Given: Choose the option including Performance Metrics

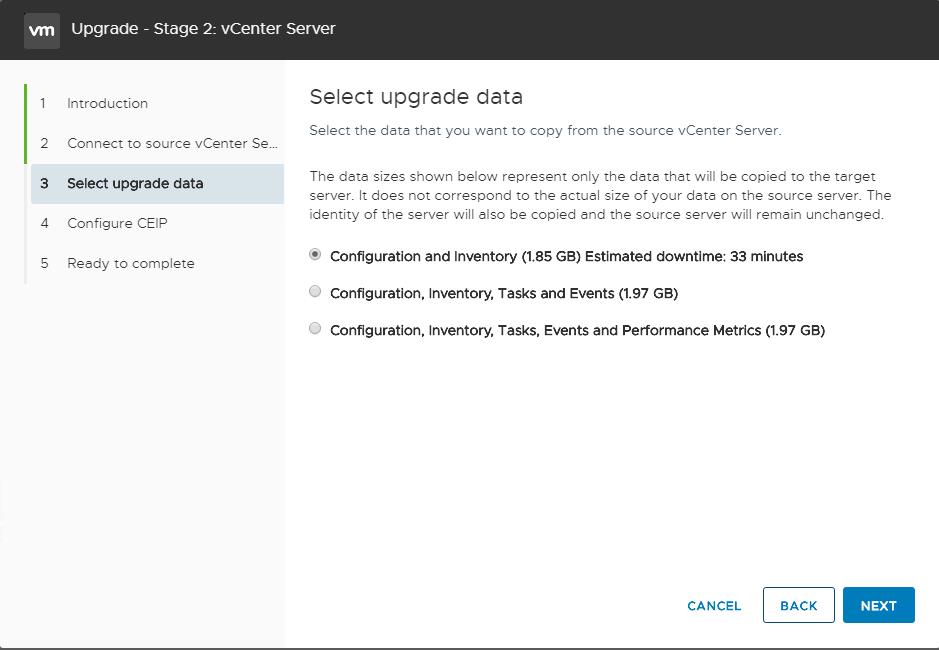Looking at the screenshot, I should coord(315,328).
